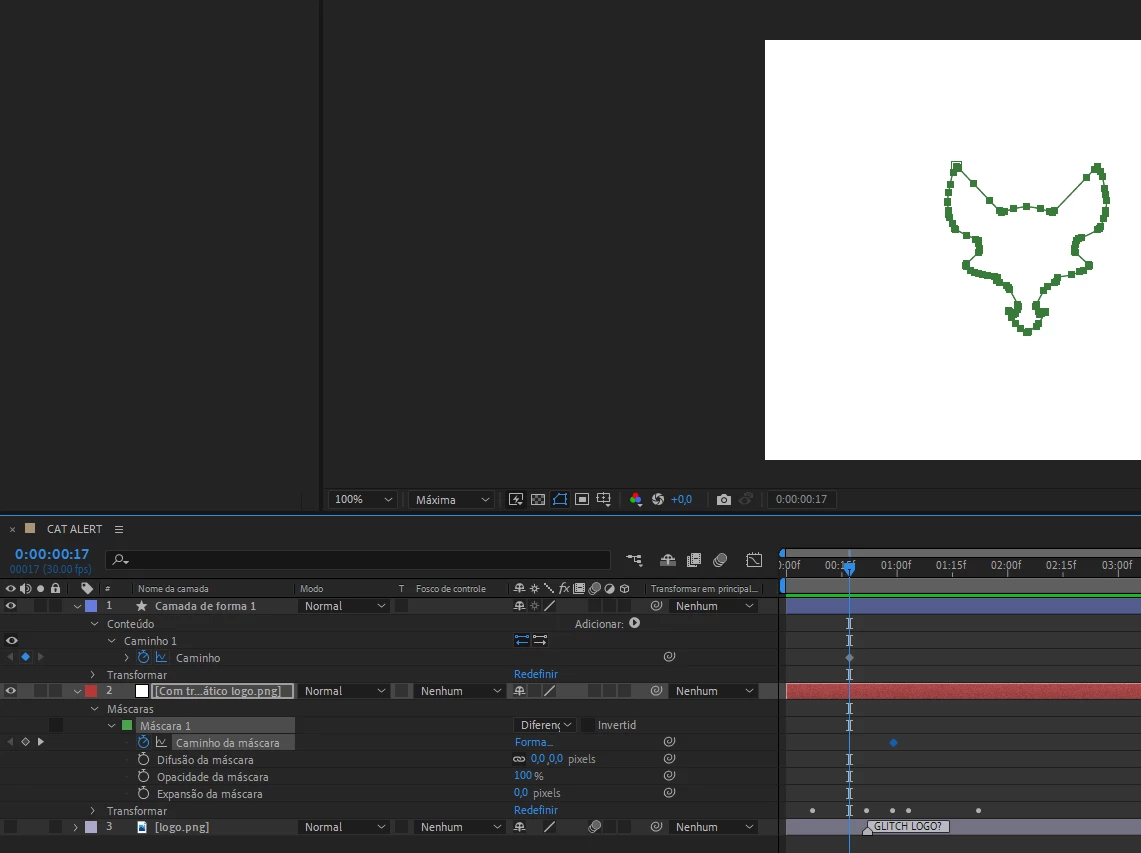Screen dimensions: 1141x853
Task: Click the Difusão da máscara stopwatch
Action: click(x=143, y=759)
